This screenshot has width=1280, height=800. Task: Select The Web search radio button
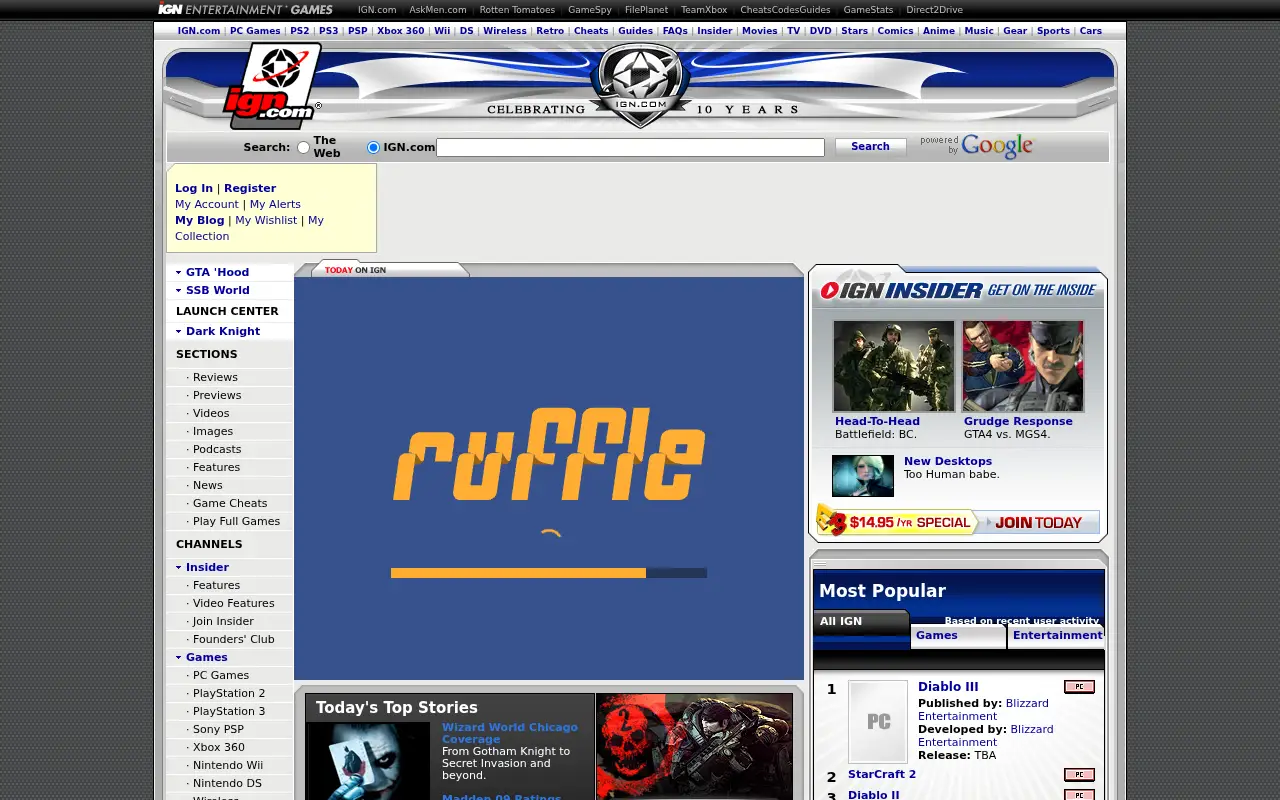(303, 147)
